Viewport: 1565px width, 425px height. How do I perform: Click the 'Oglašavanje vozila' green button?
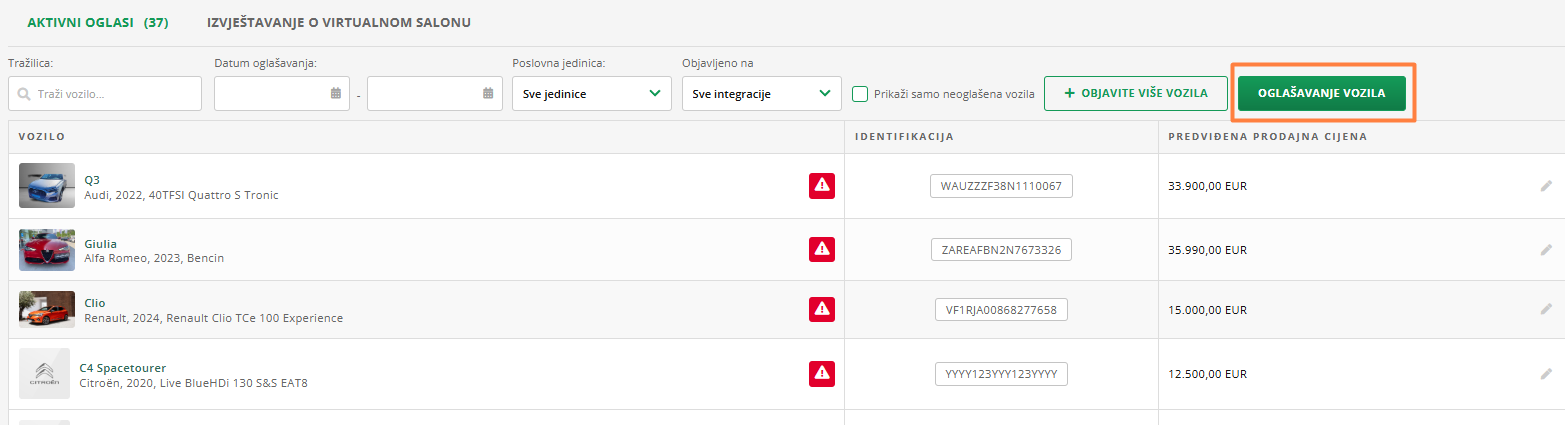1321,93
